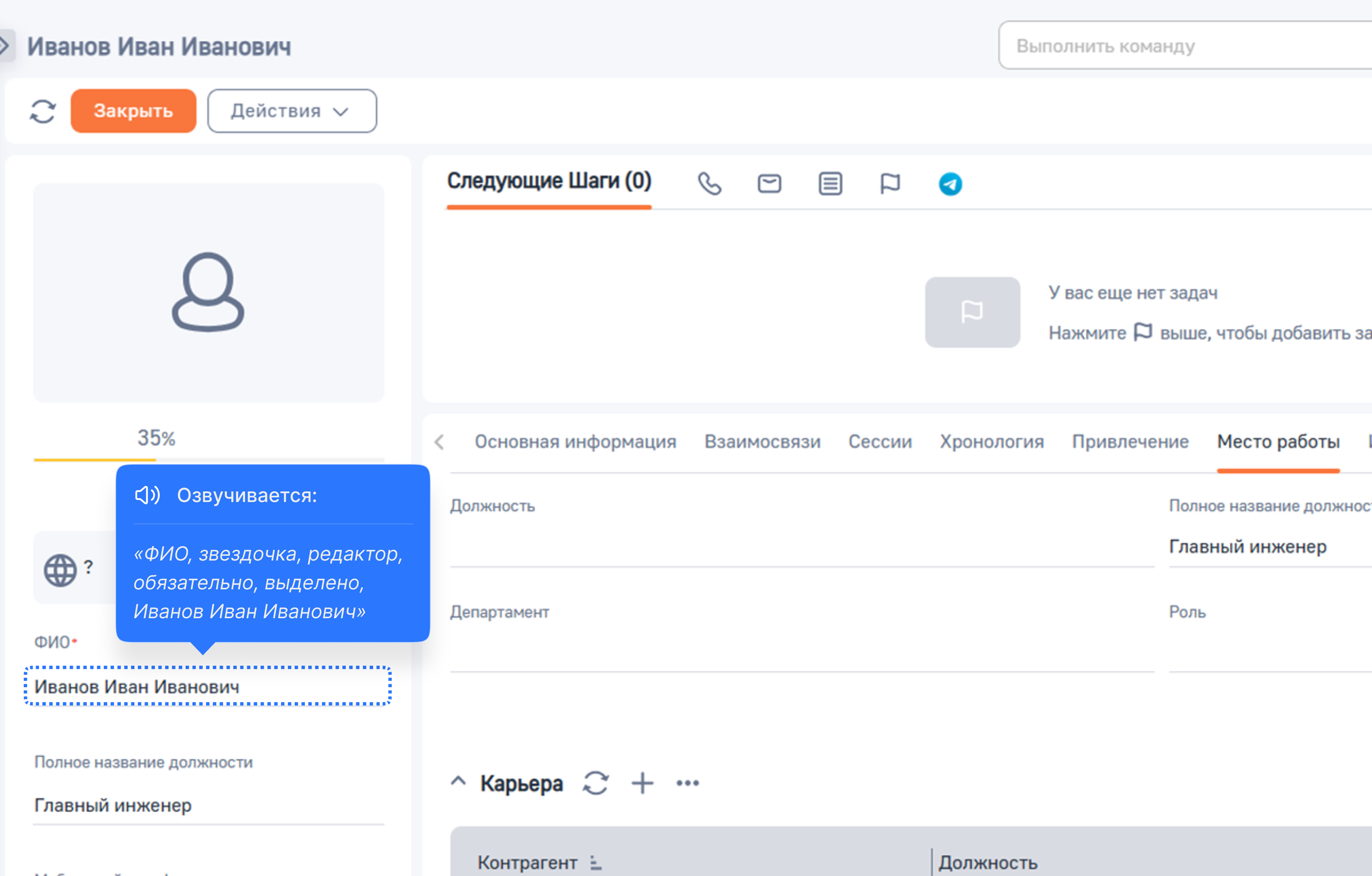
Task: Click the Должность field under Место работы
Action: 802,546
